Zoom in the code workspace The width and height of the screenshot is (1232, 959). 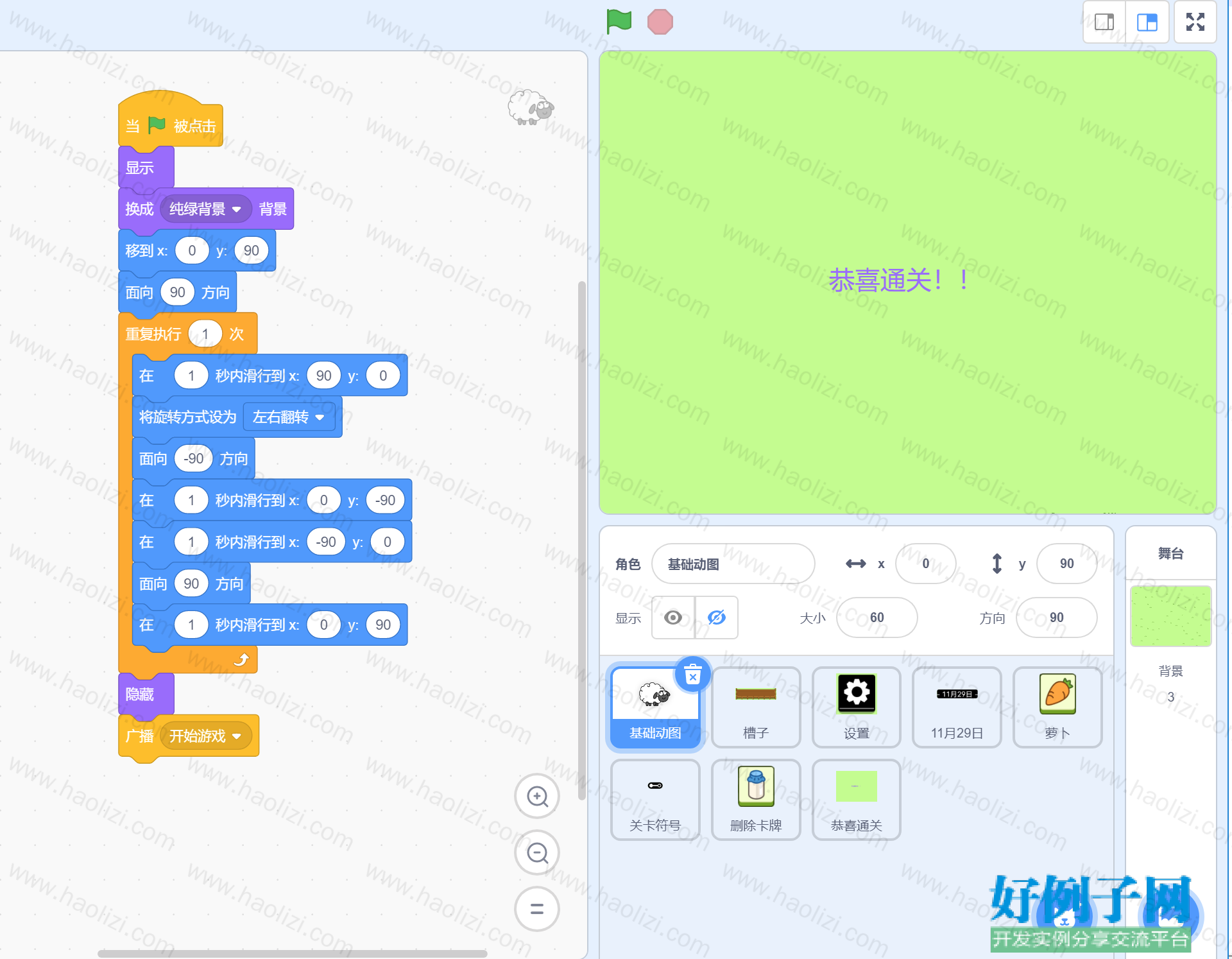537,797
